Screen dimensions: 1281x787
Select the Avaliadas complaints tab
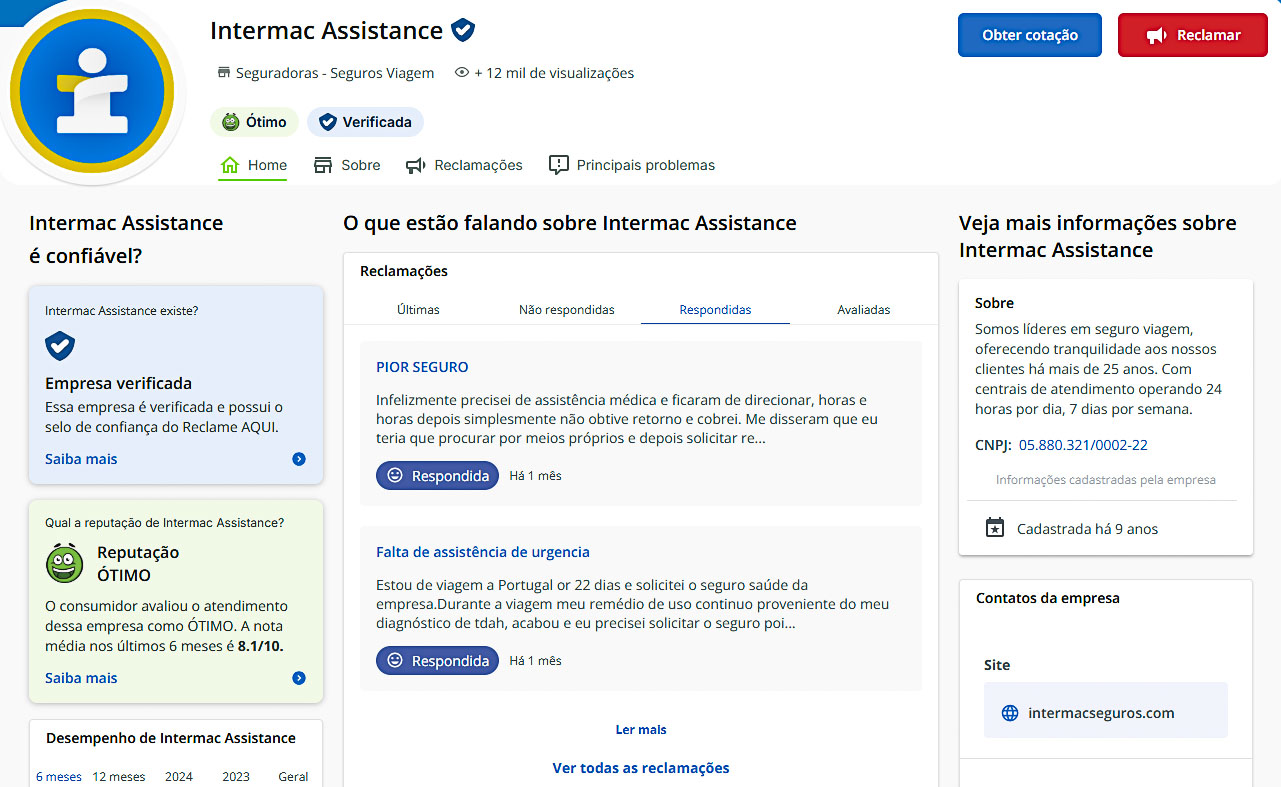[x=863, y=310]
